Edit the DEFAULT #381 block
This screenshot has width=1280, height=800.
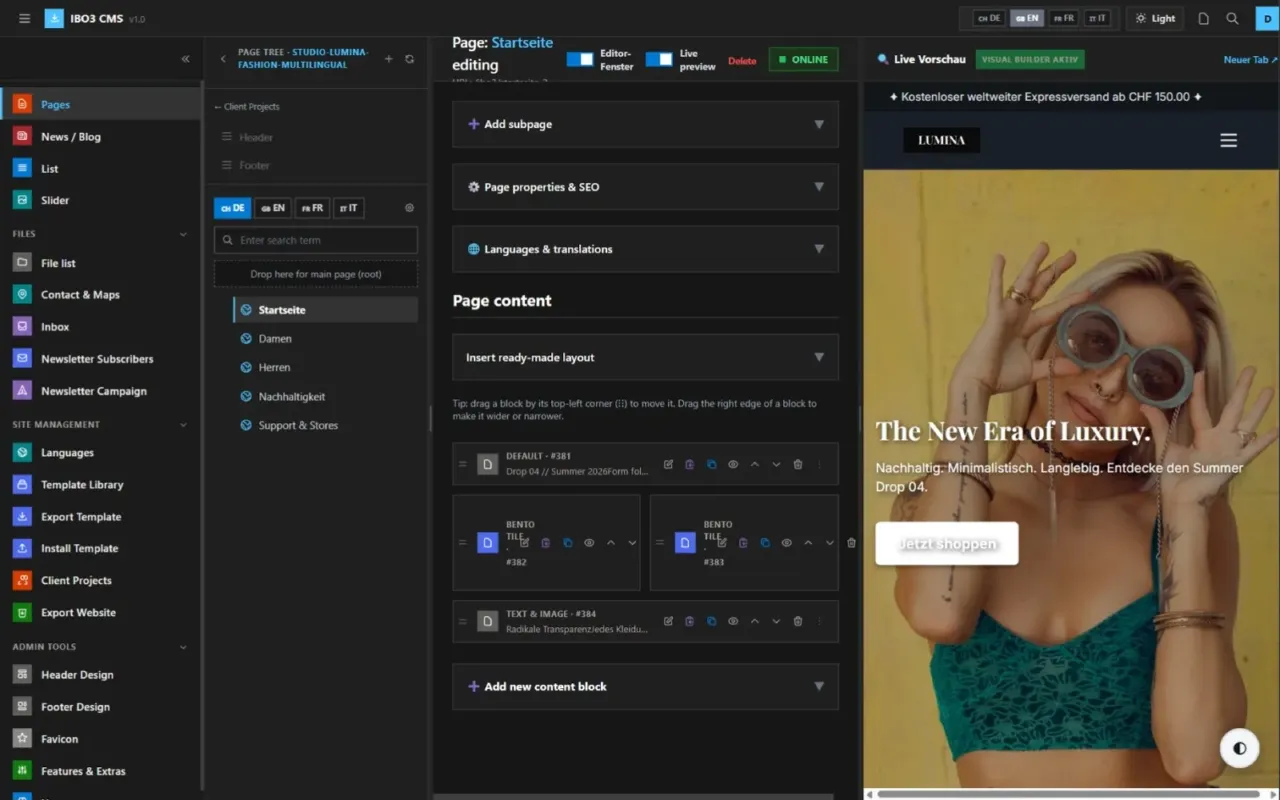point(668,464)
